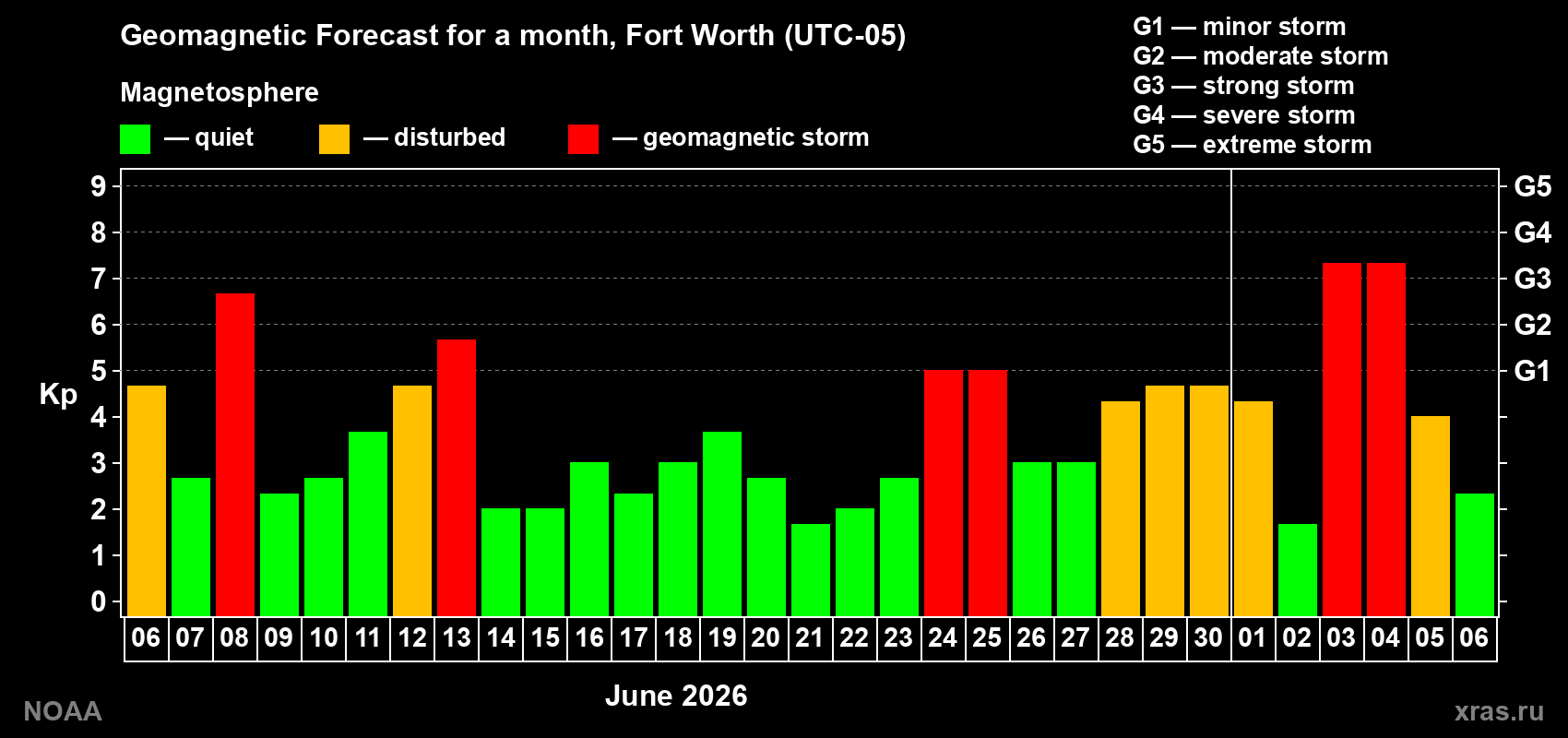Click the green bar for June 11

click(x=368, y=524)
